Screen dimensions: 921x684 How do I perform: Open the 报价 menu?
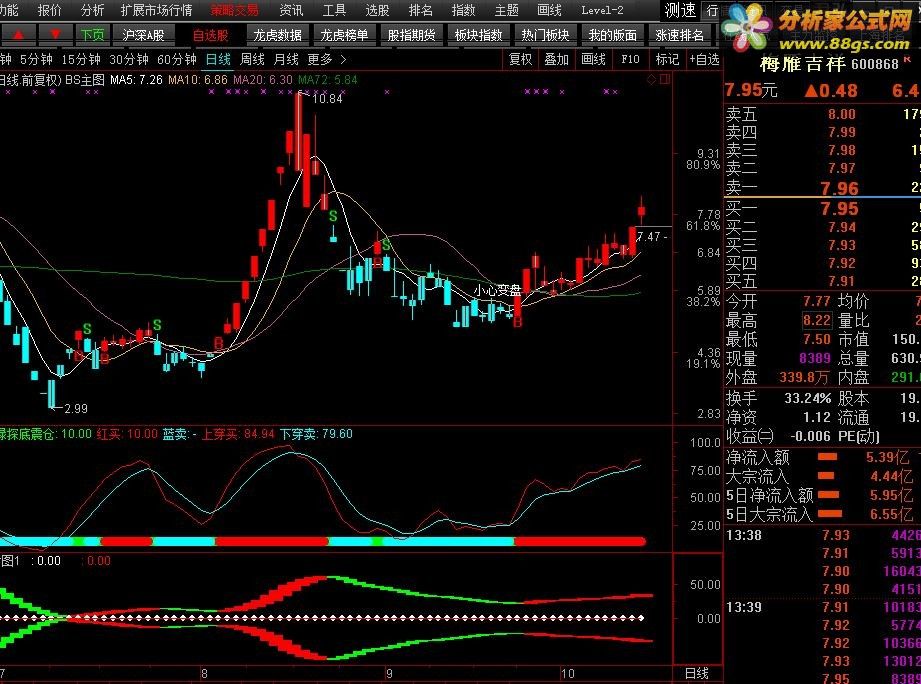point(49,10)
